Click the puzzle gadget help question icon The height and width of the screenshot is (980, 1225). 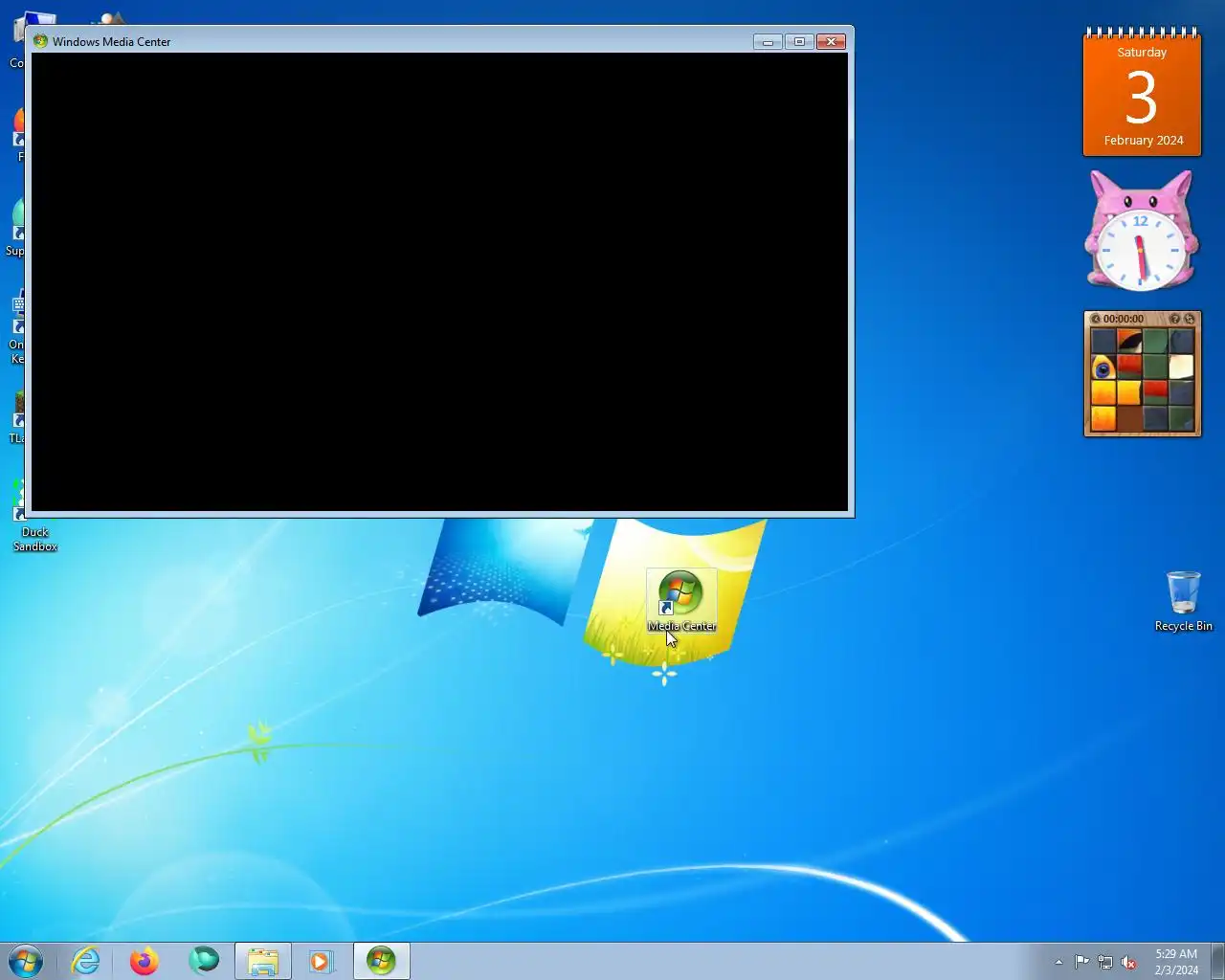(x=1174, y=319)
